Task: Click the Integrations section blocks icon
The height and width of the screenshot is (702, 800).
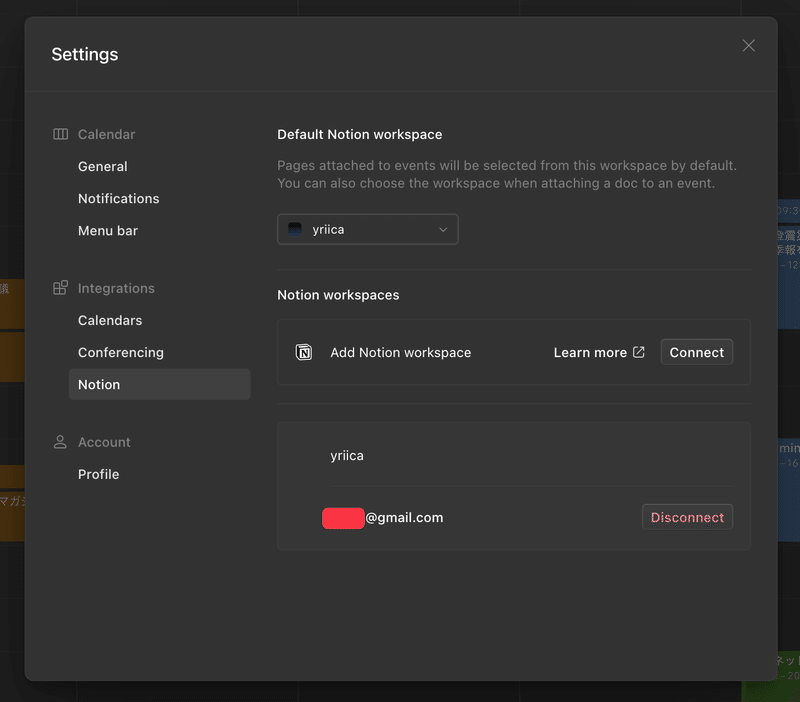Action: pos(60,288)
